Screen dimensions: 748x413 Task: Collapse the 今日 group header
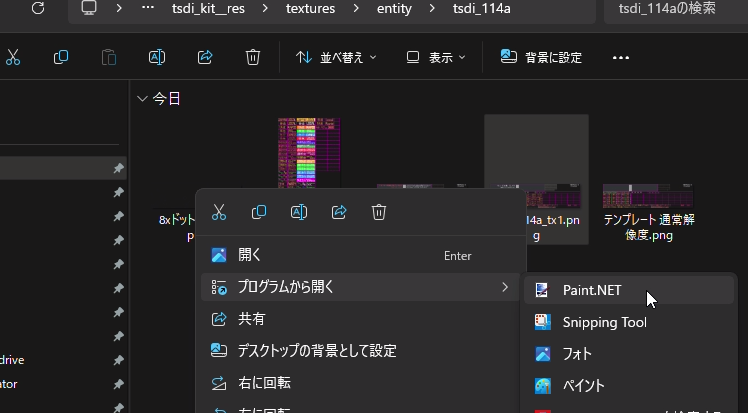coord(142,99)
